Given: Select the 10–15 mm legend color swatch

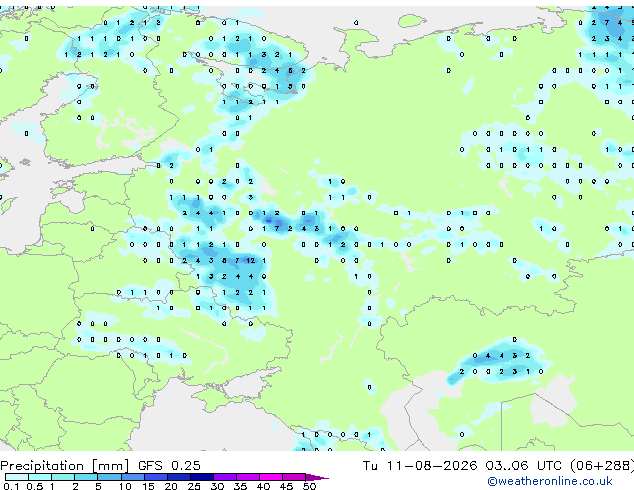Looking at the screenshot, I should coord(132,477).
